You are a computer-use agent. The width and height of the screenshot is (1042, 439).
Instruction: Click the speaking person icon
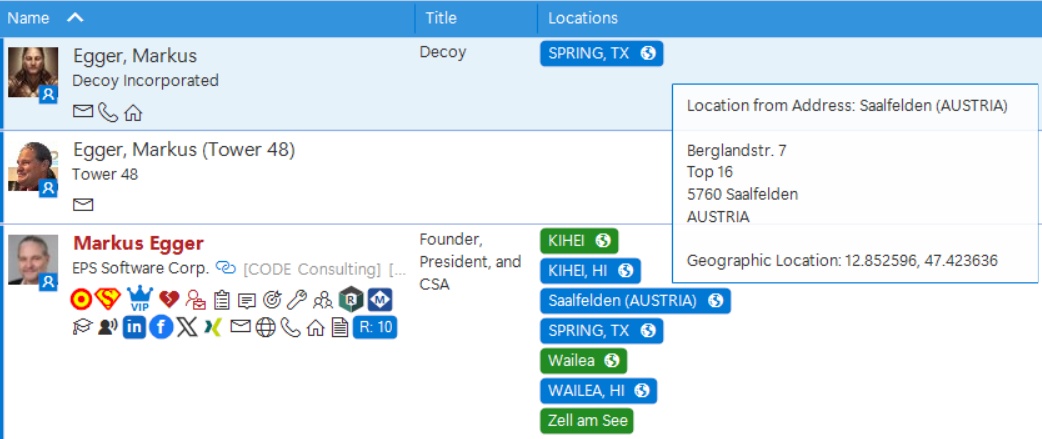(x=107, y=327)
